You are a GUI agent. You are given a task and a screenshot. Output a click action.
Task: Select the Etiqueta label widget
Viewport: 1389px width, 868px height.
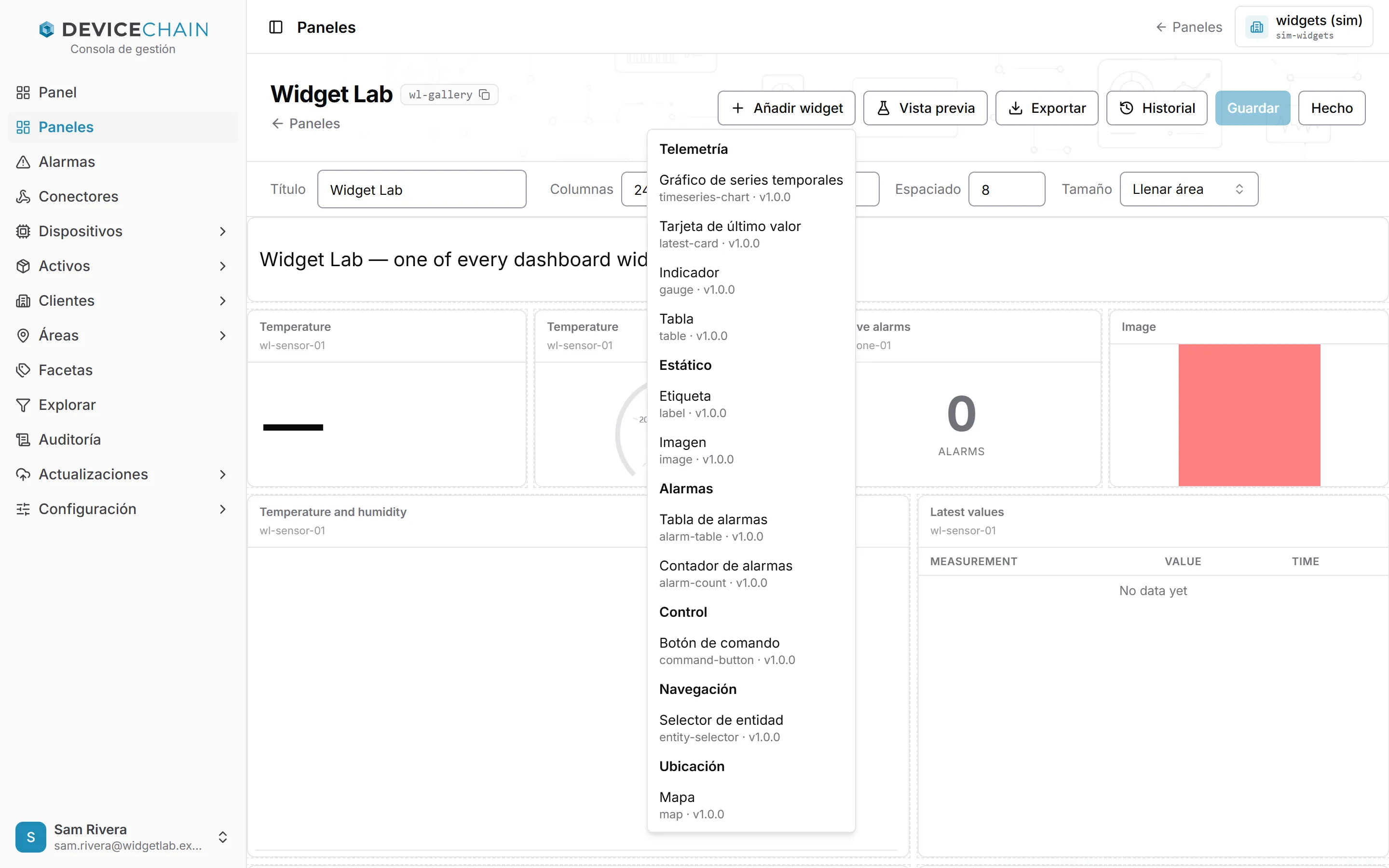(751, 404)
